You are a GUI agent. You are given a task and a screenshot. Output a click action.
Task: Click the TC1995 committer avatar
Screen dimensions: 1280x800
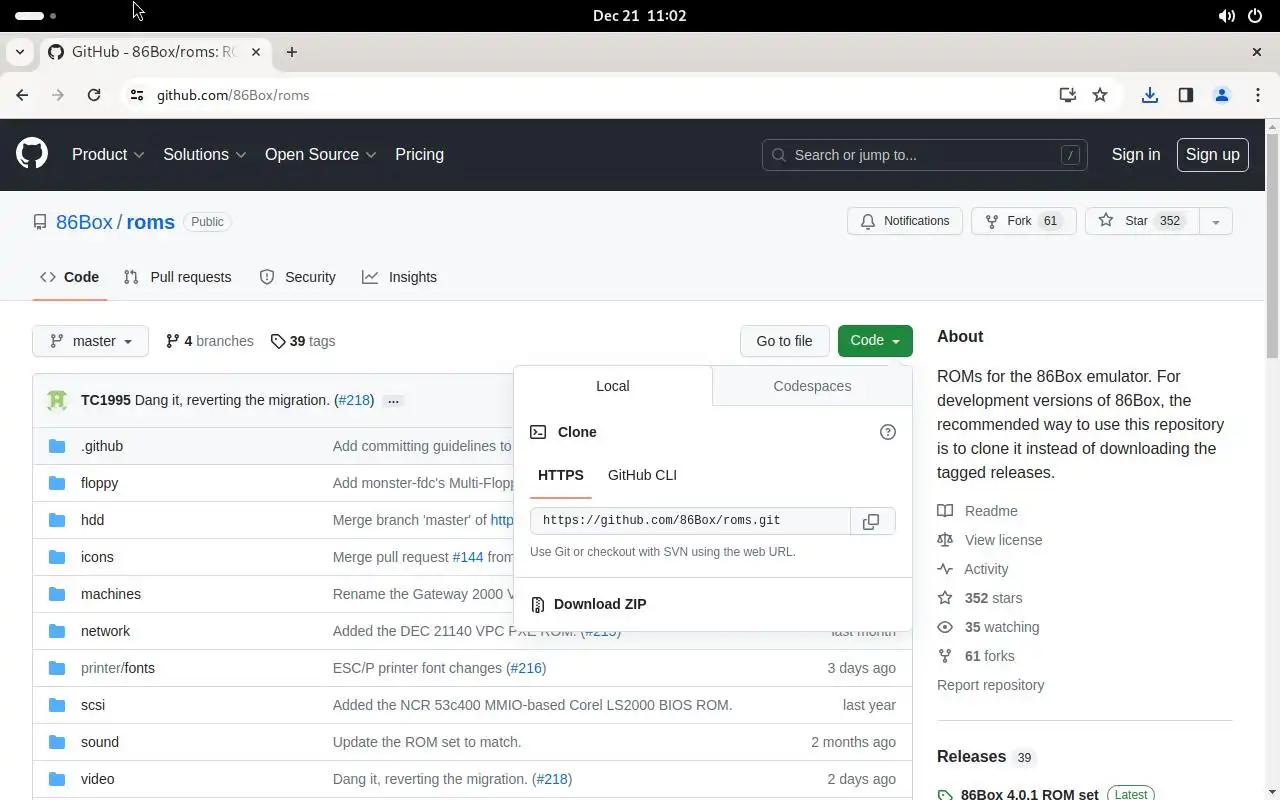[57, 400]
